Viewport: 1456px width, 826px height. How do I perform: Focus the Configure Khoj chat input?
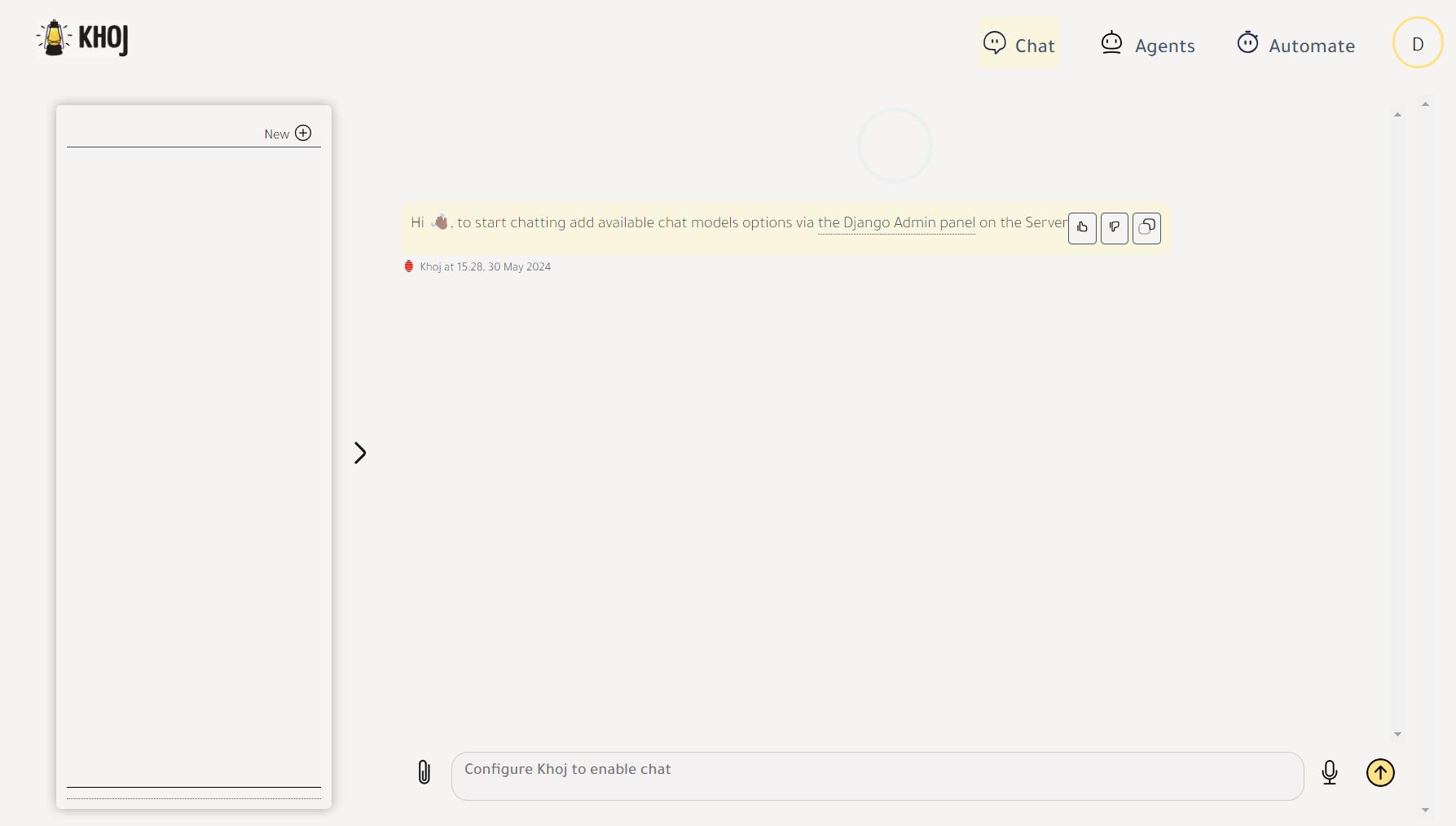tap(878, 776)
